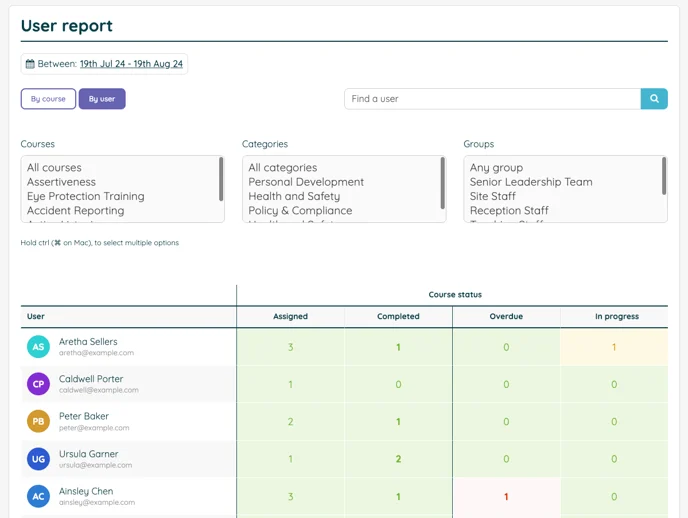
Task: Select Assertiveness in the Courses list
Action: tap(62, 182)
